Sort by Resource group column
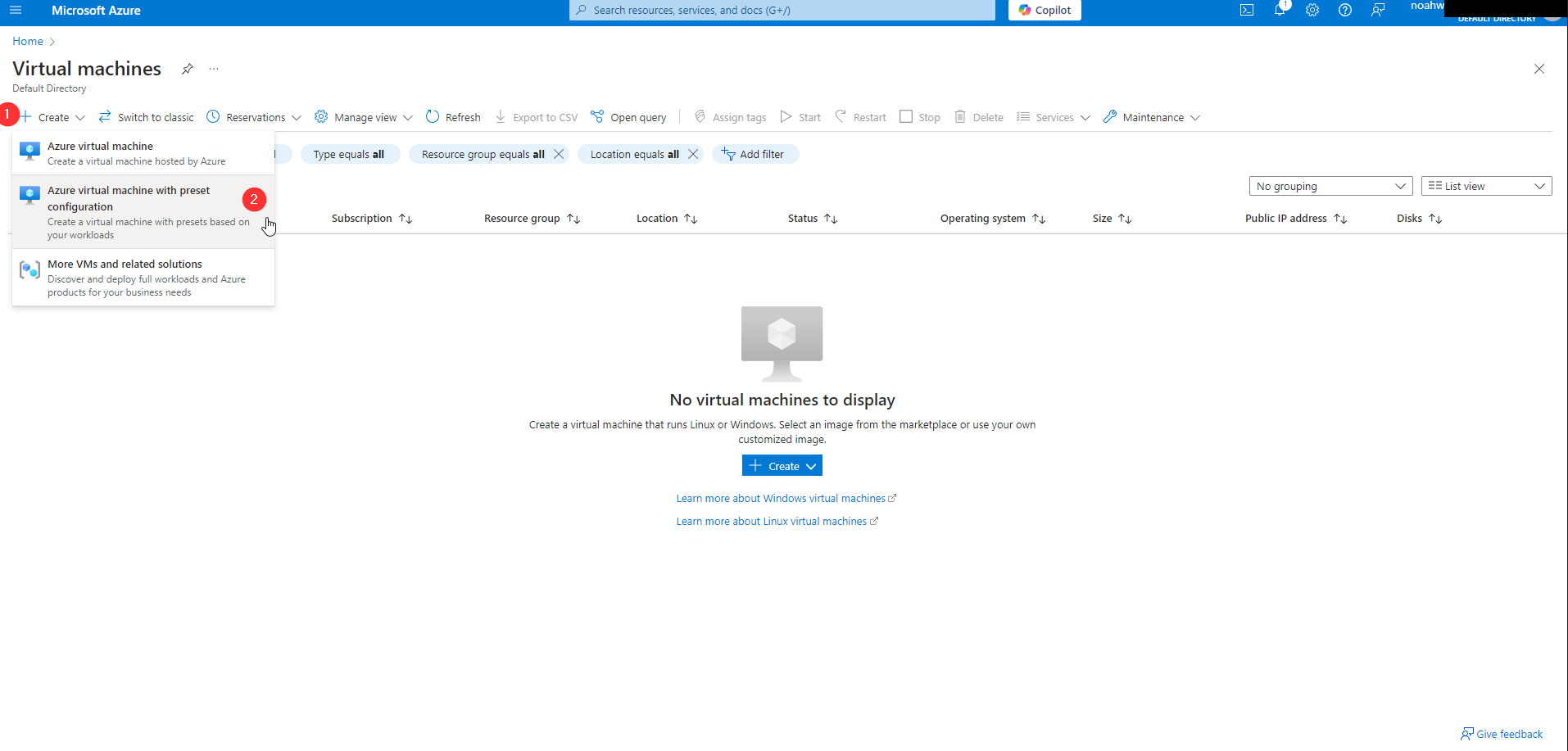Image resolution: width=1568 pixels, height=751 pixels. (x=532, y=219)
